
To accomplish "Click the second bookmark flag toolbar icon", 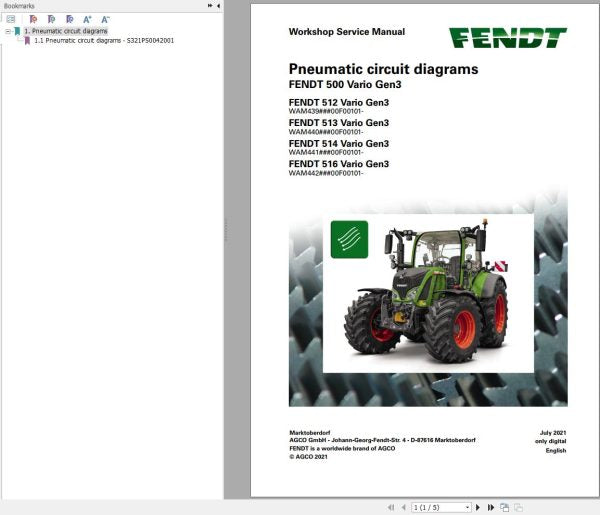I will pyautogui.click(x=52, y=18).
